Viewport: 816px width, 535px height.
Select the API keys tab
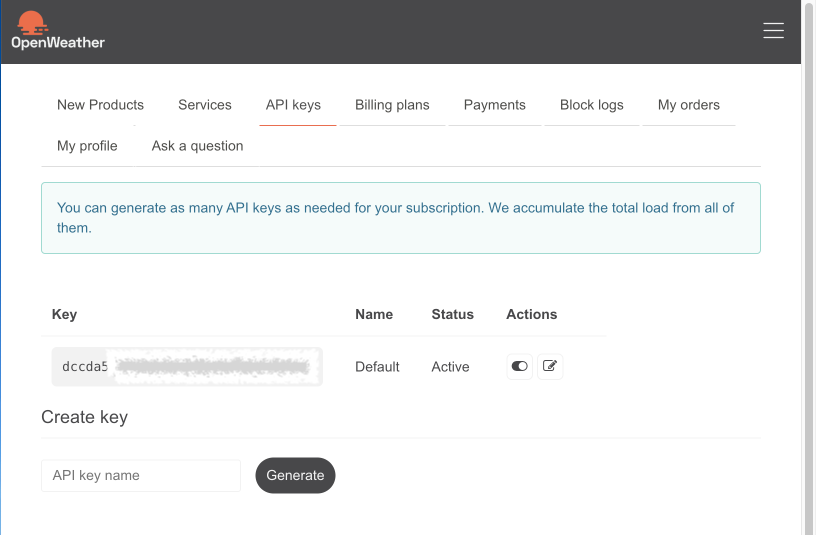tap(293, 105)
